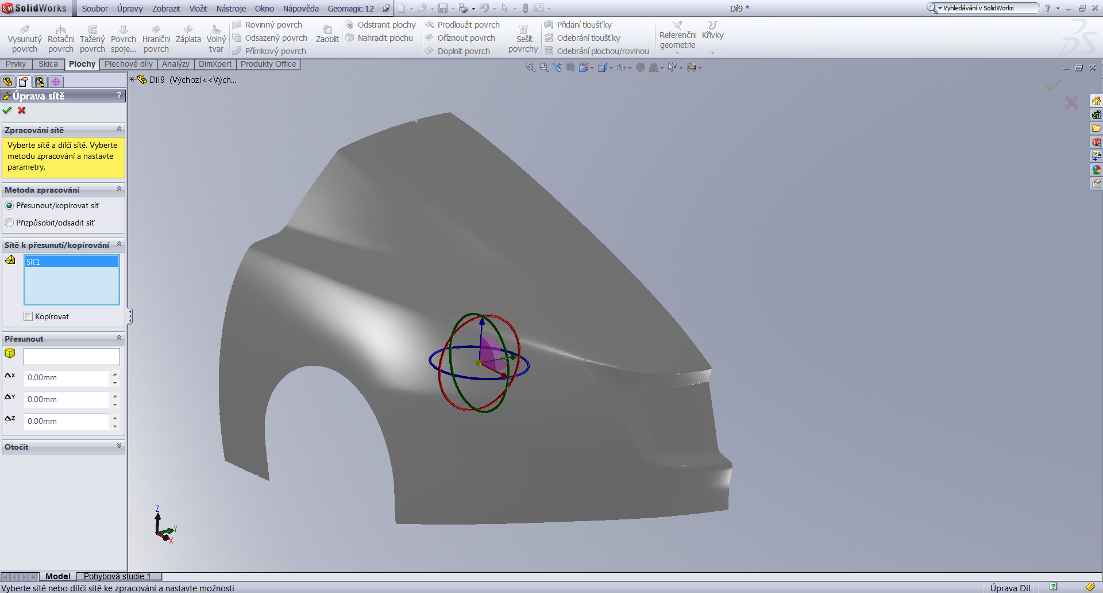
Task: Select Přizpůsobit/odsadit síť radio option
Action: tap(10, 222)
